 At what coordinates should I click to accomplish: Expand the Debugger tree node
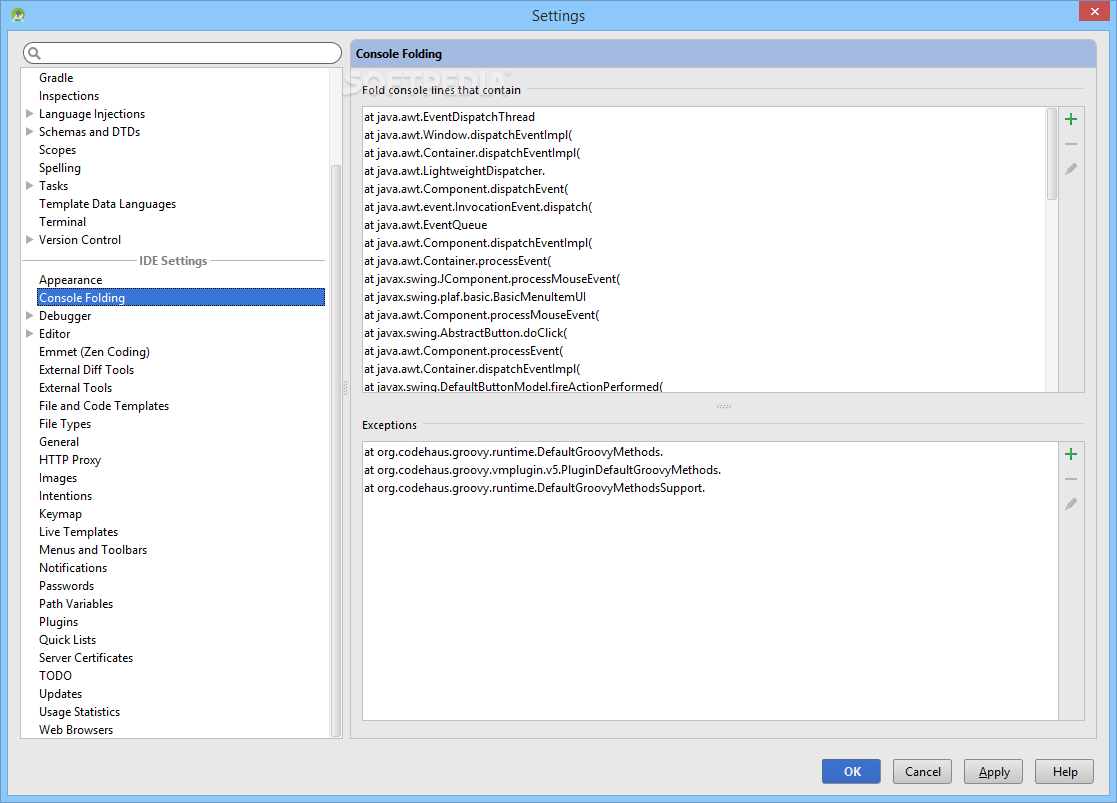pyautogui.click(x=29, y=315)
